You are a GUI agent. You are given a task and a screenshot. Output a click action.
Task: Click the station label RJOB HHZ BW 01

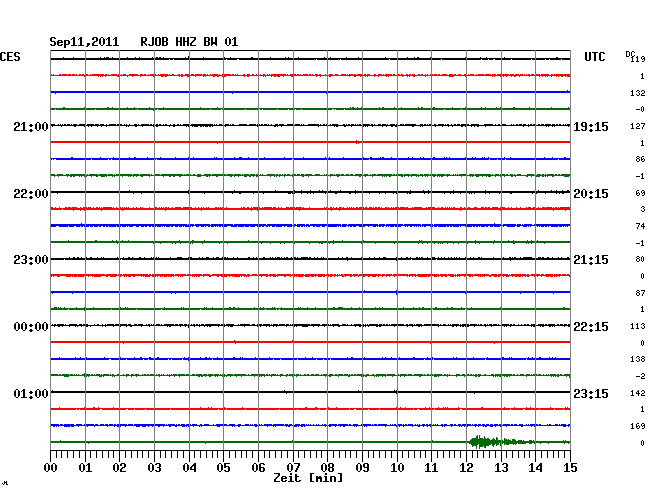point(189,42)
